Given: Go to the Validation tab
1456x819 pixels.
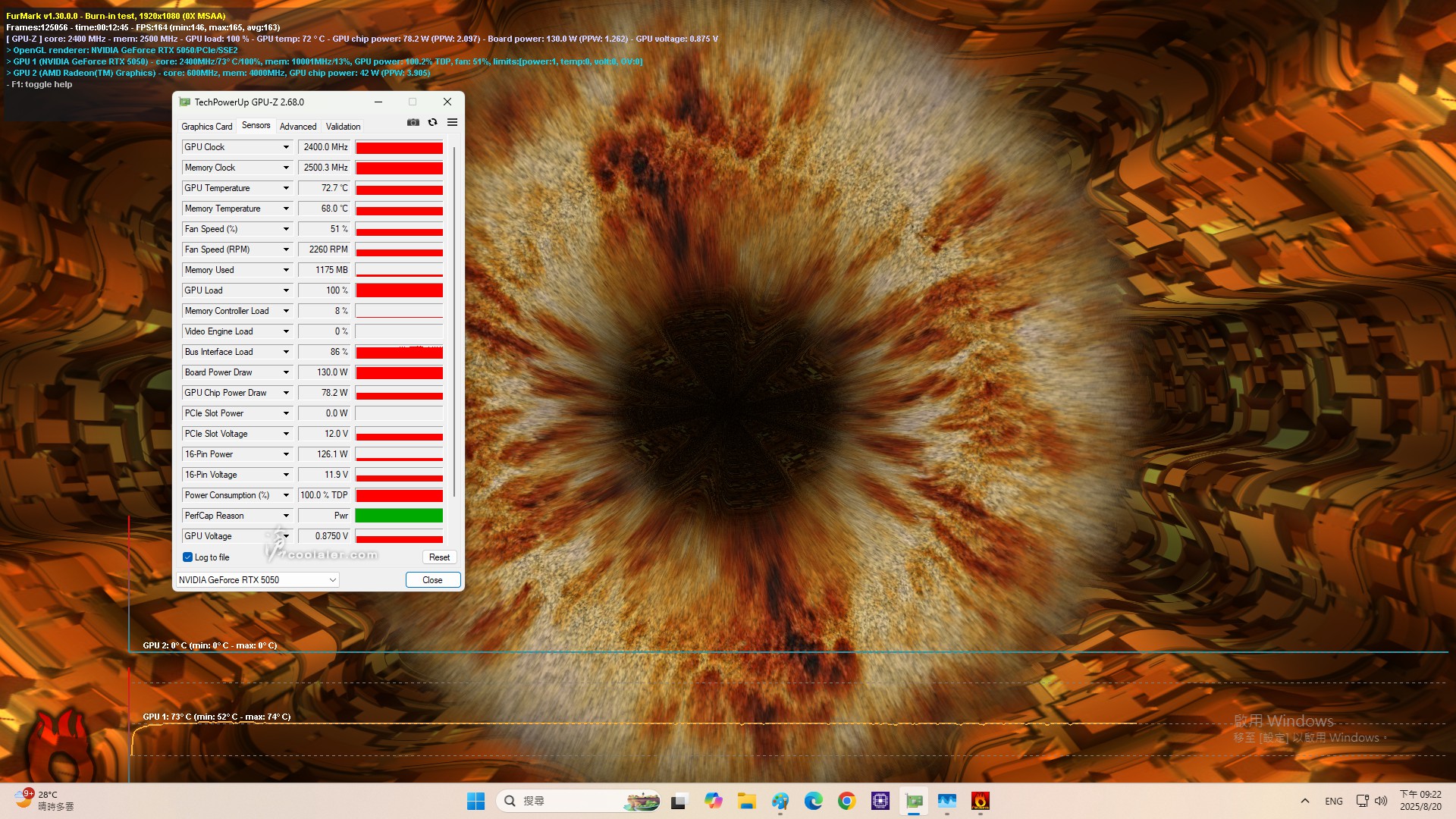Looking at the screenshot, I should 343,127.
